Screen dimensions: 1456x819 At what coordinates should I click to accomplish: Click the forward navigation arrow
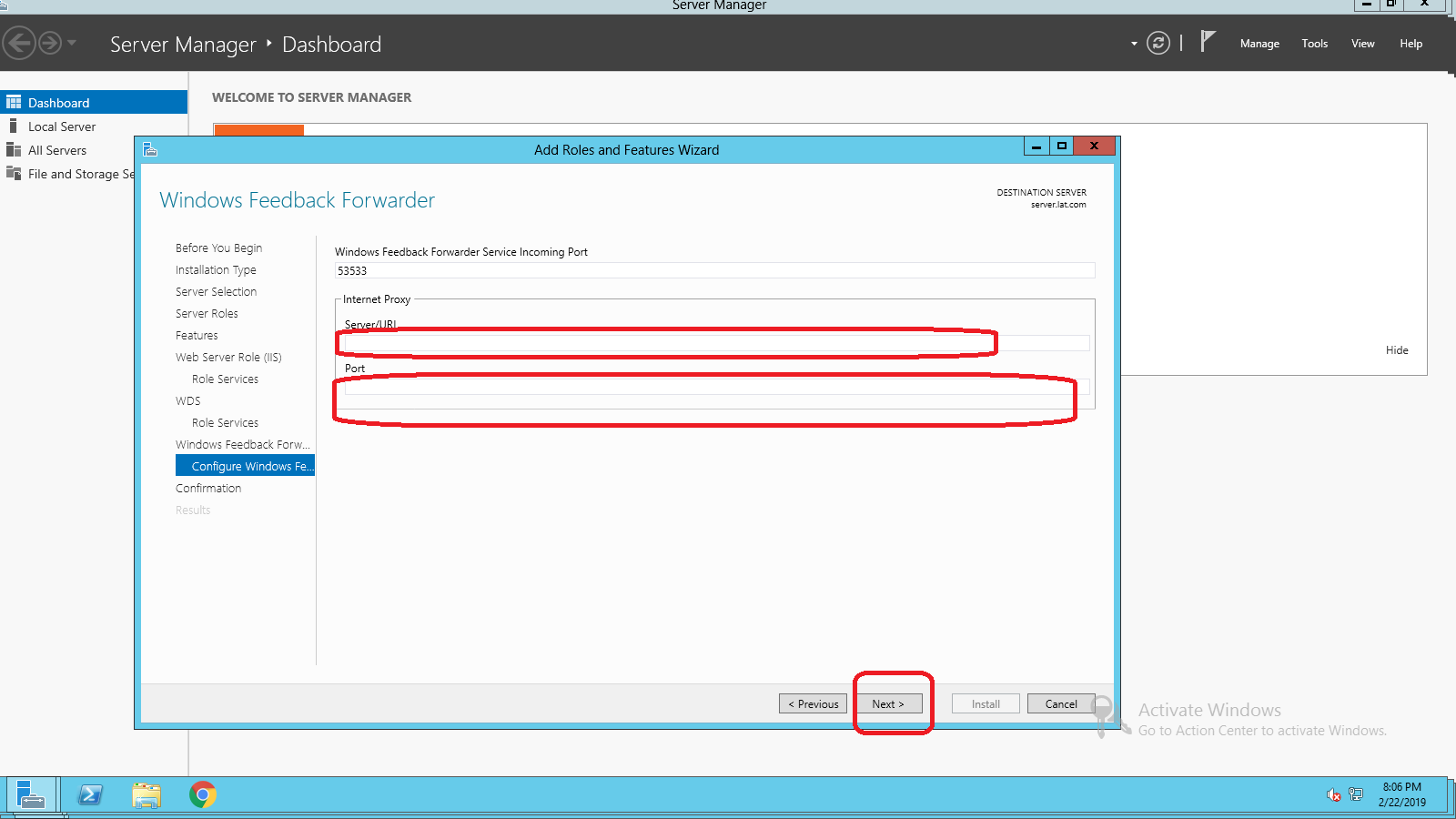click(50, 43)
